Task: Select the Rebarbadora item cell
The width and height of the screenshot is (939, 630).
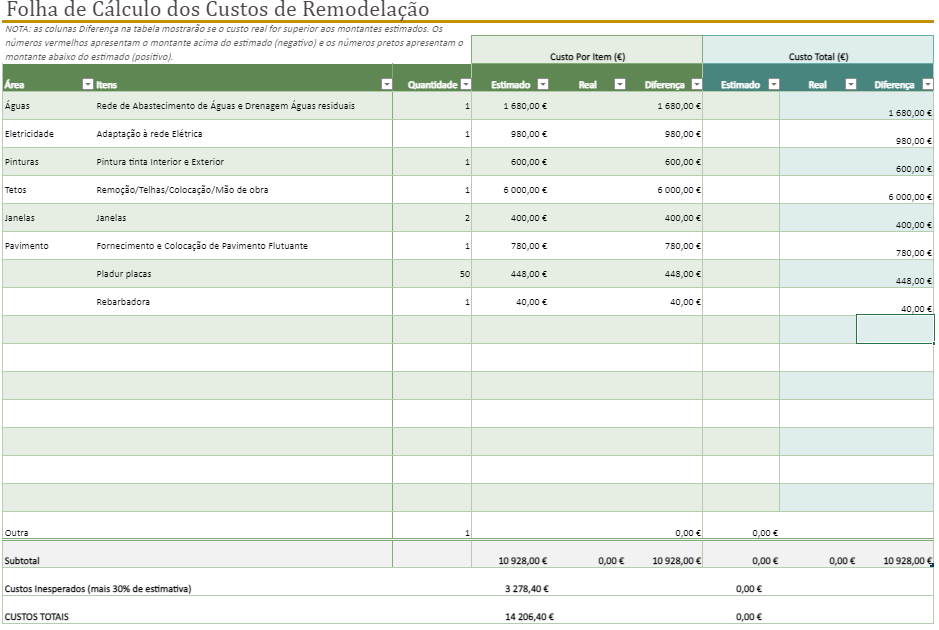Action: pyautogui.click(x=243, y=302)
